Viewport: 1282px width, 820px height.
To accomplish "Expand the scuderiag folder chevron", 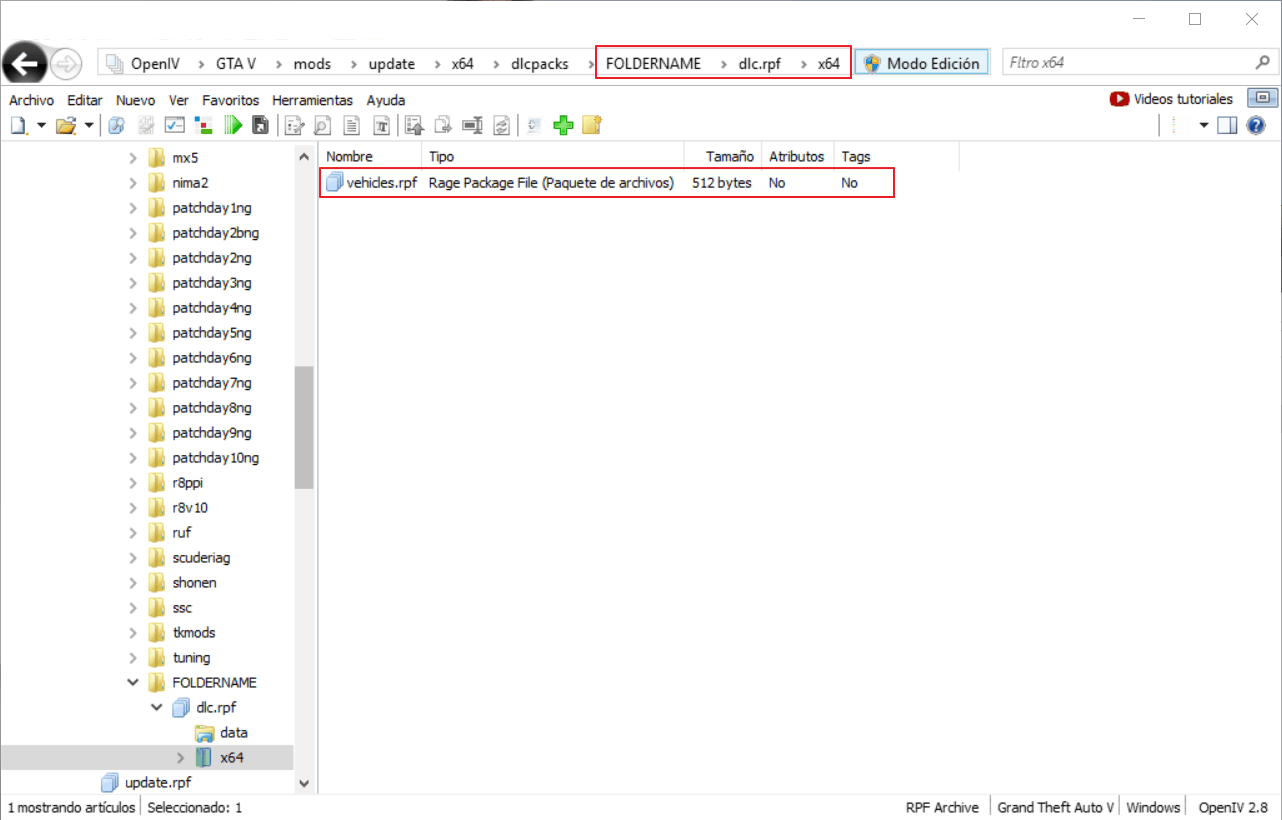I will tap(133, 557).
